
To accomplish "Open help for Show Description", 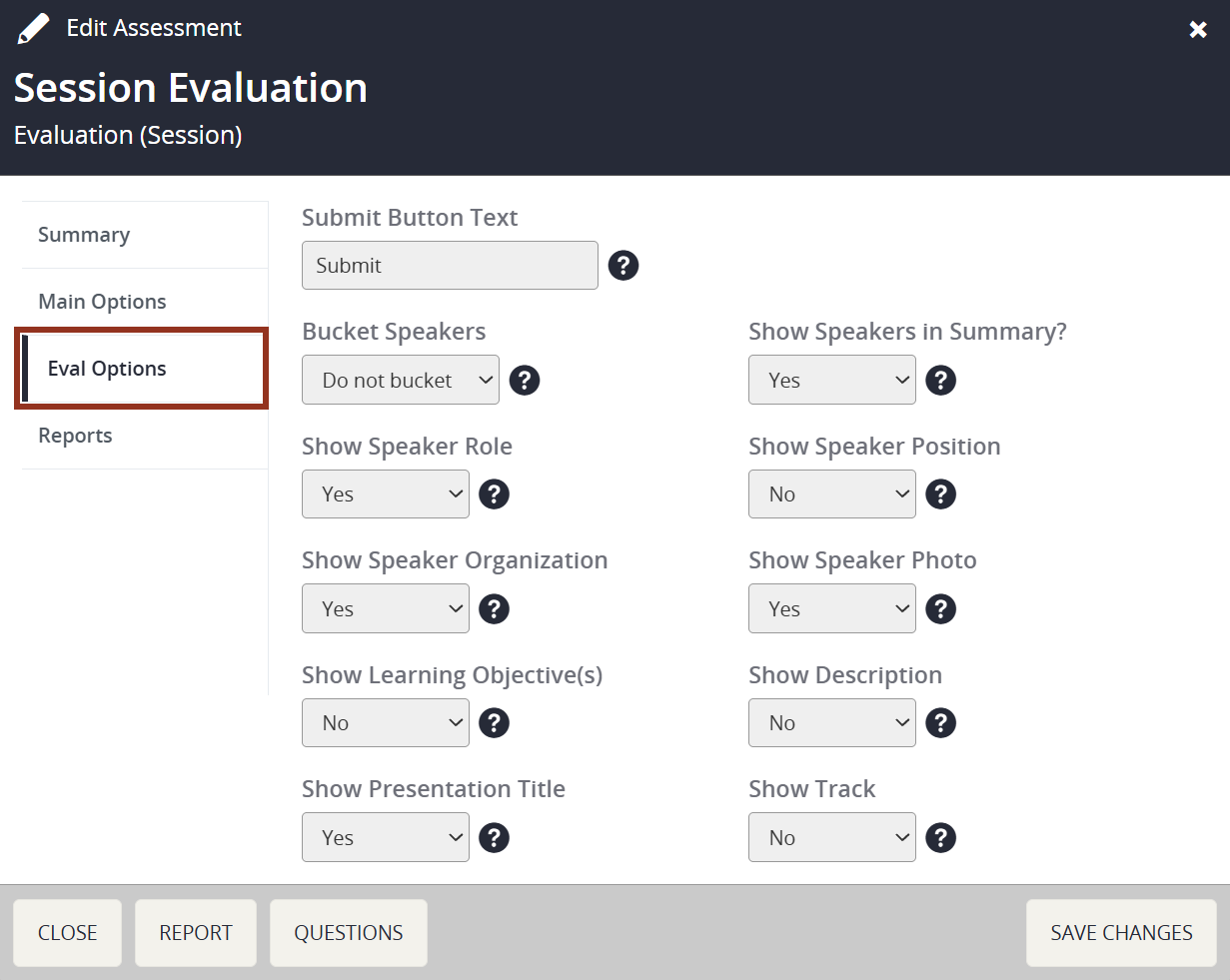I will [x=941, y=723].
